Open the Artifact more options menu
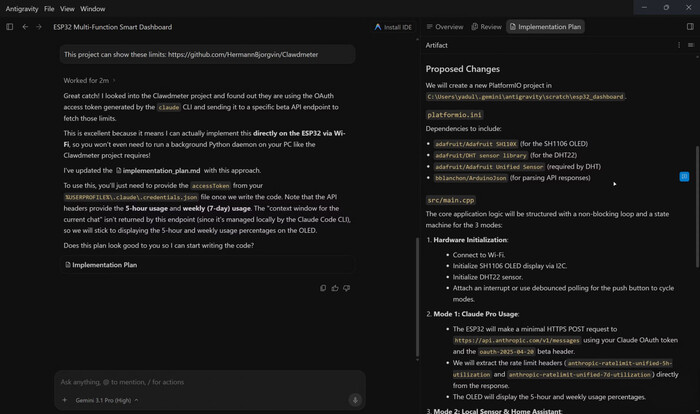700x414 pixels. tap(679, 45)
